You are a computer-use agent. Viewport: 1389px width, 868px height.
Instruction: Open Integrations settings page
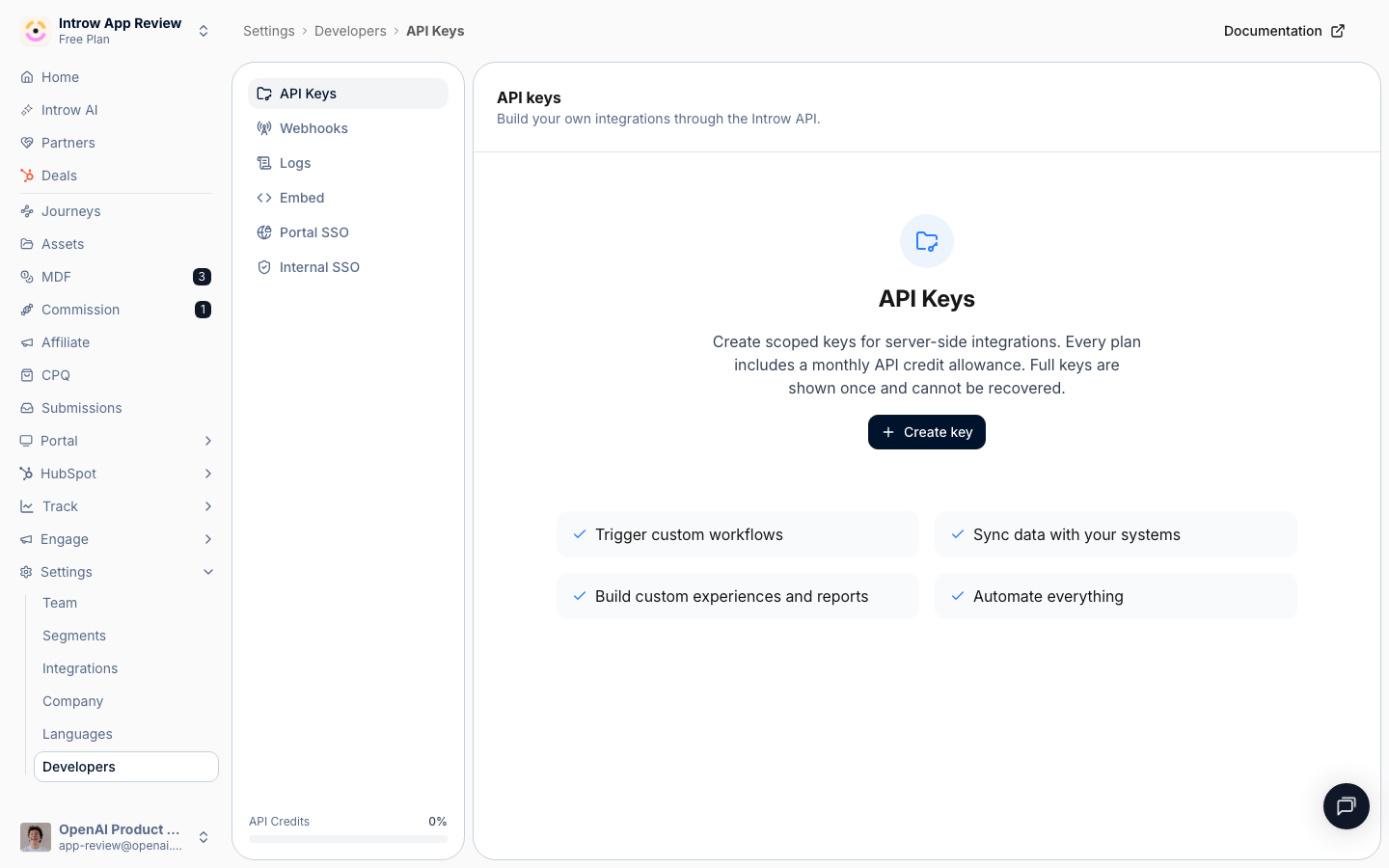126,668
